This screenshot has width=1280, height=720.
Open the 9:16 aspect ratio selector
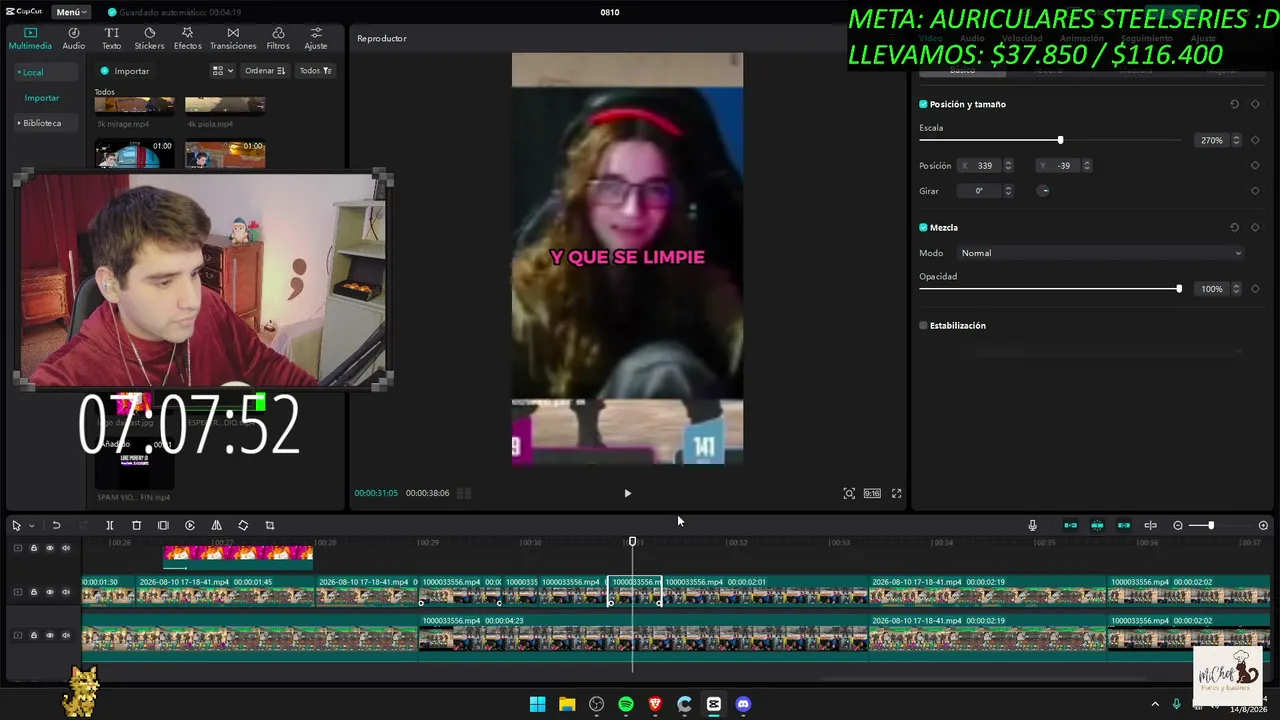872,493
